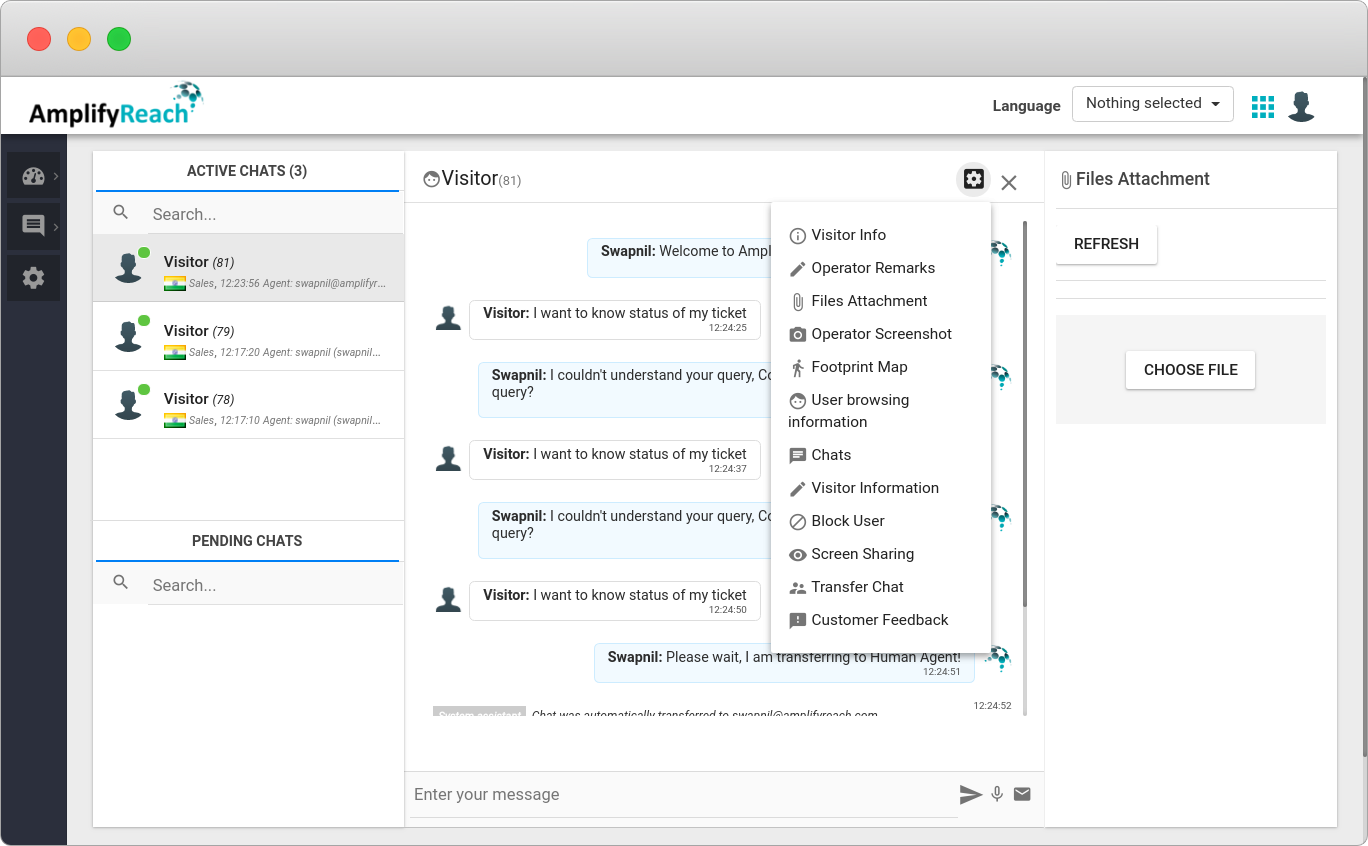The height and width of the screenshot is (846, 1368).
Task: Open the chat options gear icon
Action: (972, 179)
